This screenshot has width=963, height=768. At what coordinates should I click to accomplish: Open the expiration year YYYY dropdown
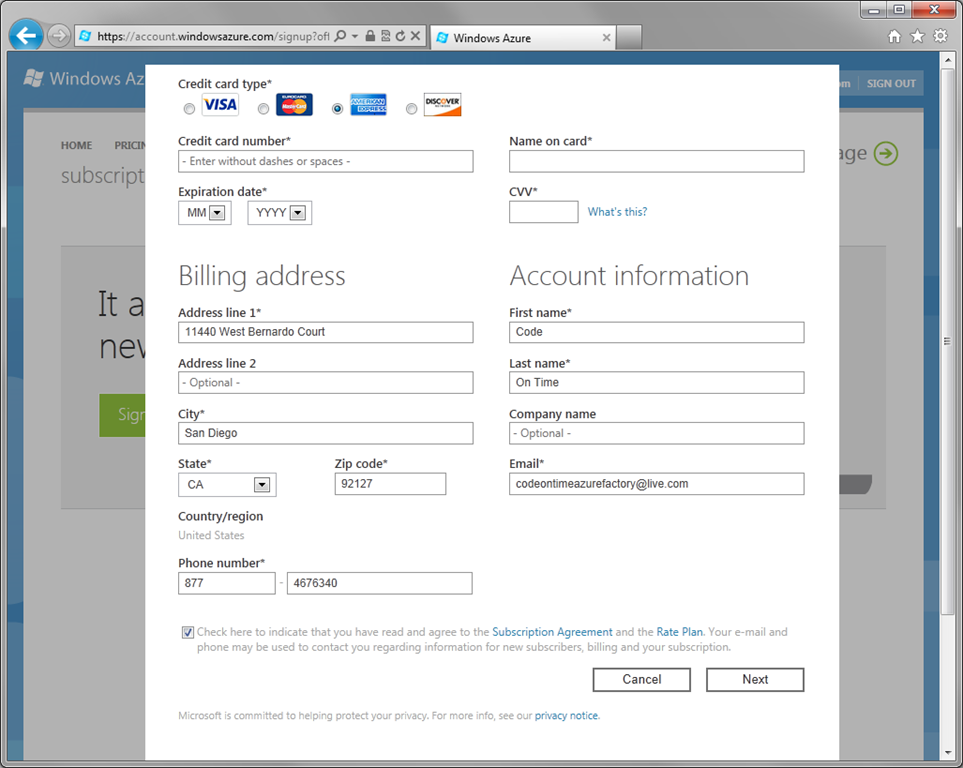point(280,213)
